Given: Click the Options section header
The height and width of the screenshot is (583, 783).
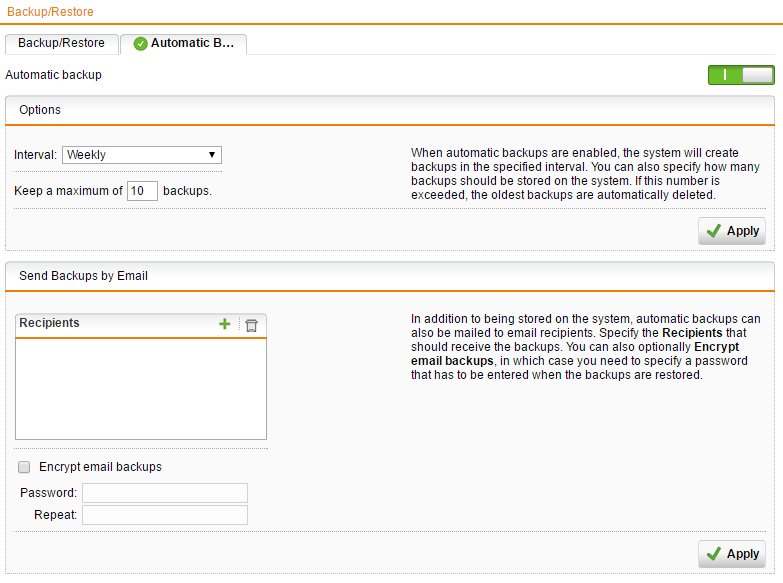Looking at the screenshot, I should pyautogui.click(x=40, y=110).
